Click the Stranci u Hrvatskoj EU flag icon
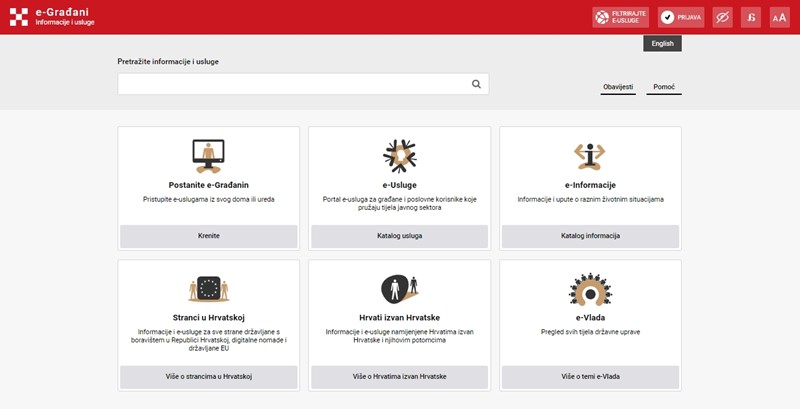 click(x=208, y=289)
